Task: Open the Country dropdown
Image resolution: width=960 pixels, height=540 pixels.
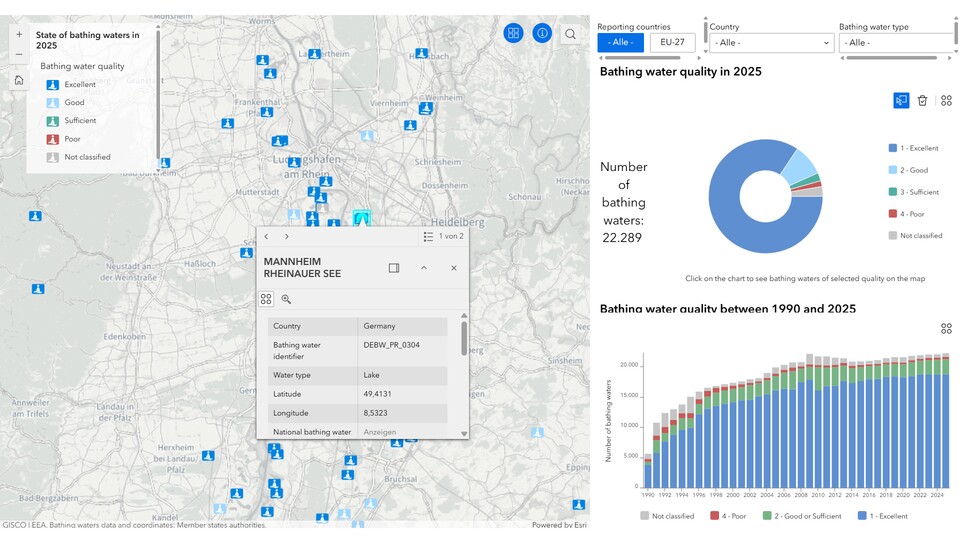Action: (x=771, y=43)
